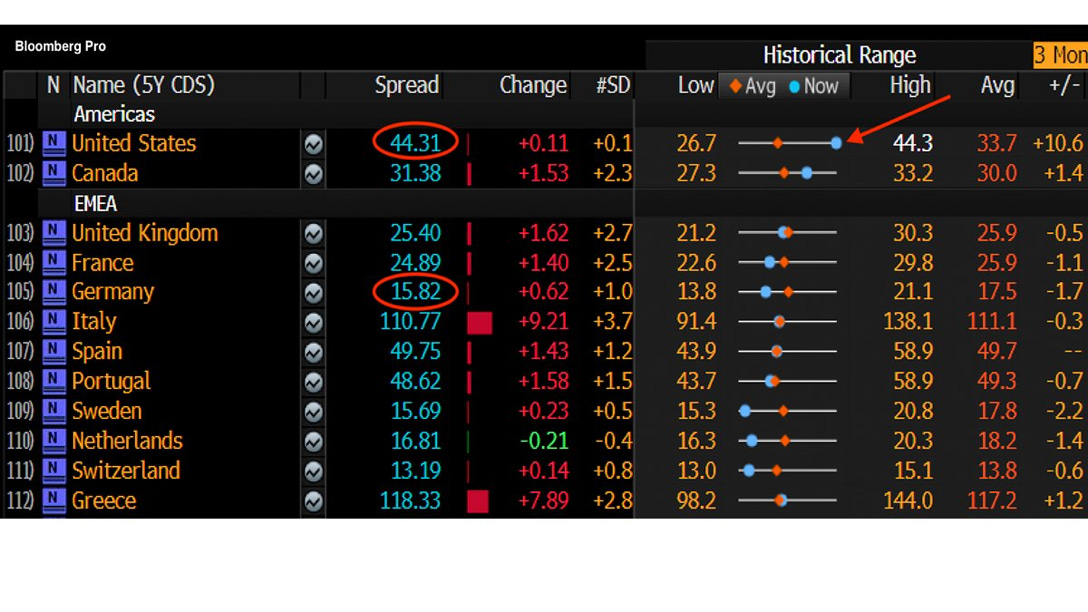Select the Canada row name

[x=105, y=173]
